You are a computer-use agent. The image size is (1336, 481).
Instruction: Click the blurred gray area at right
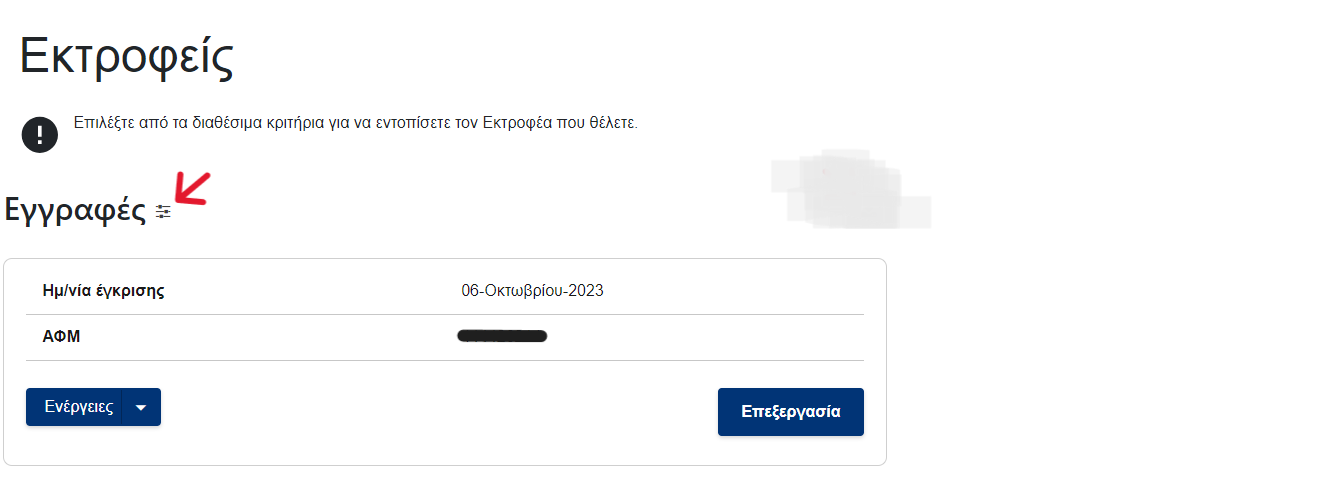tap(850, 190)
